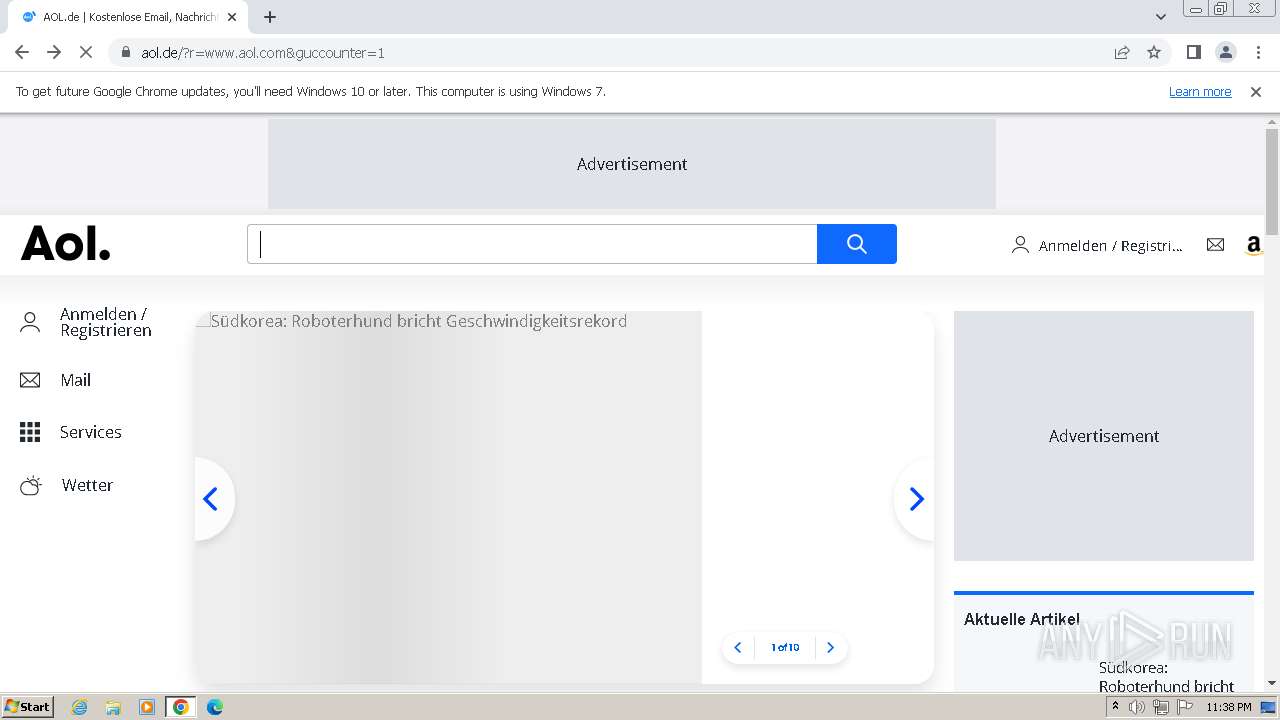Click the header mail envelope icon
1280x720 pixels.
click(1215, 245)
